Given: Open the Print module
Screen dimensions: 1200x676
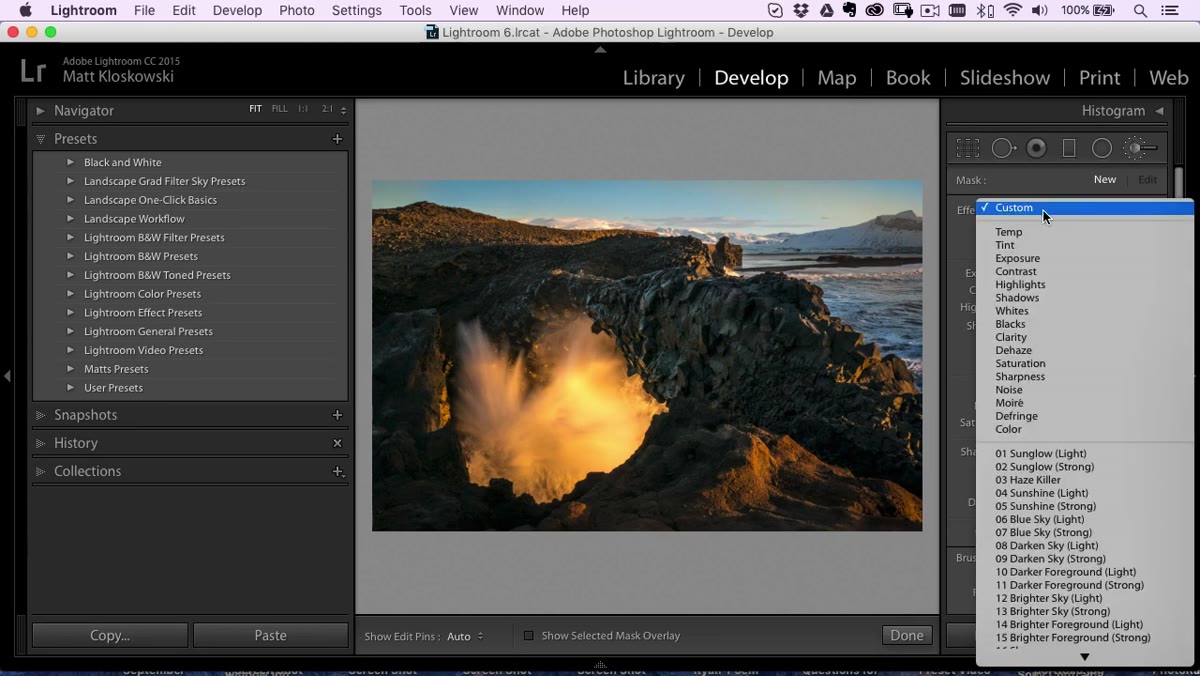Looking at the screenshot, I should pos(1099,78).
